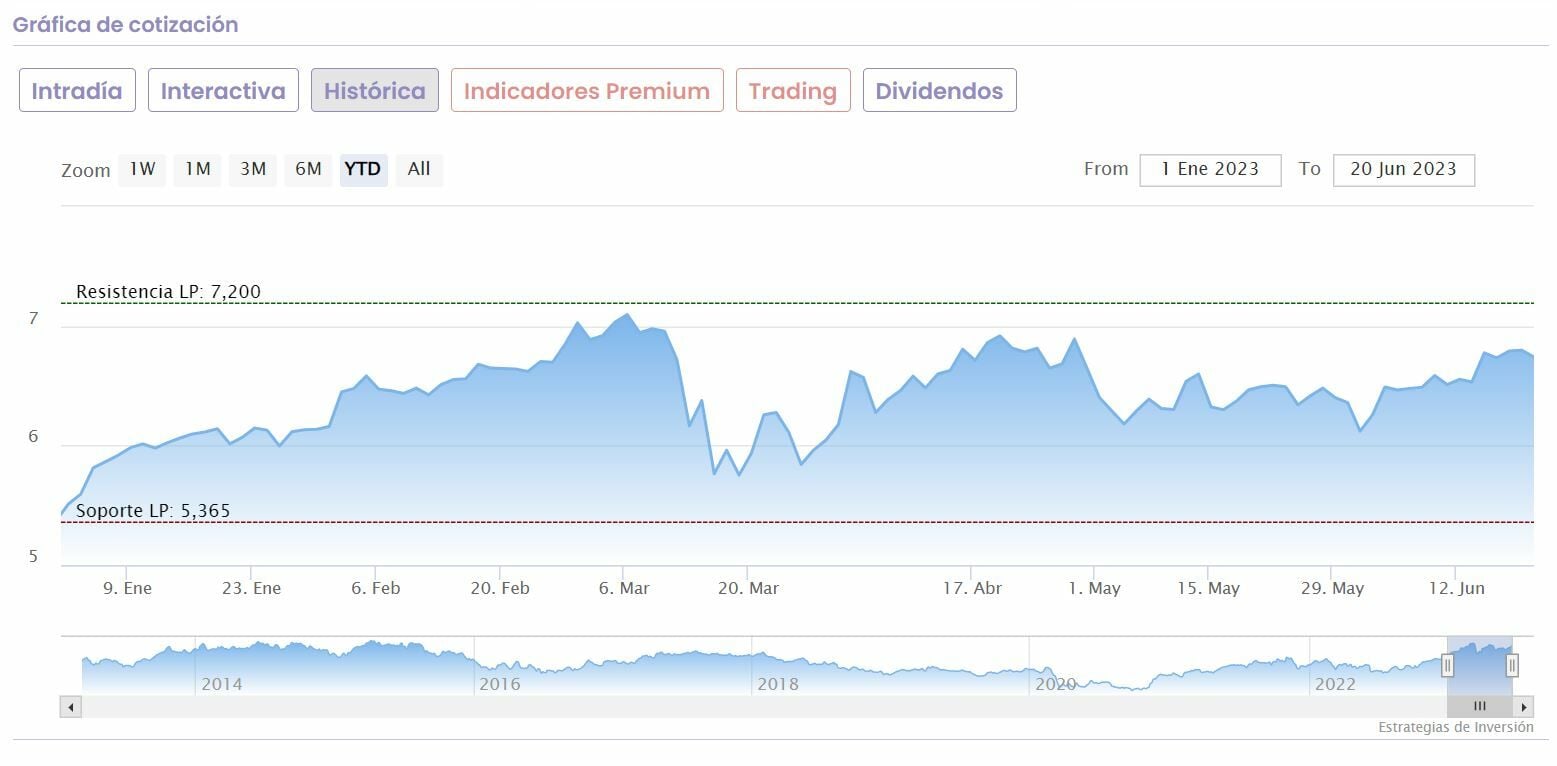This screenshot has width=1557, height=766.
Task: Click the navigator scroll right arrow
Action: pyautogui.click(x=1524, y=707)
